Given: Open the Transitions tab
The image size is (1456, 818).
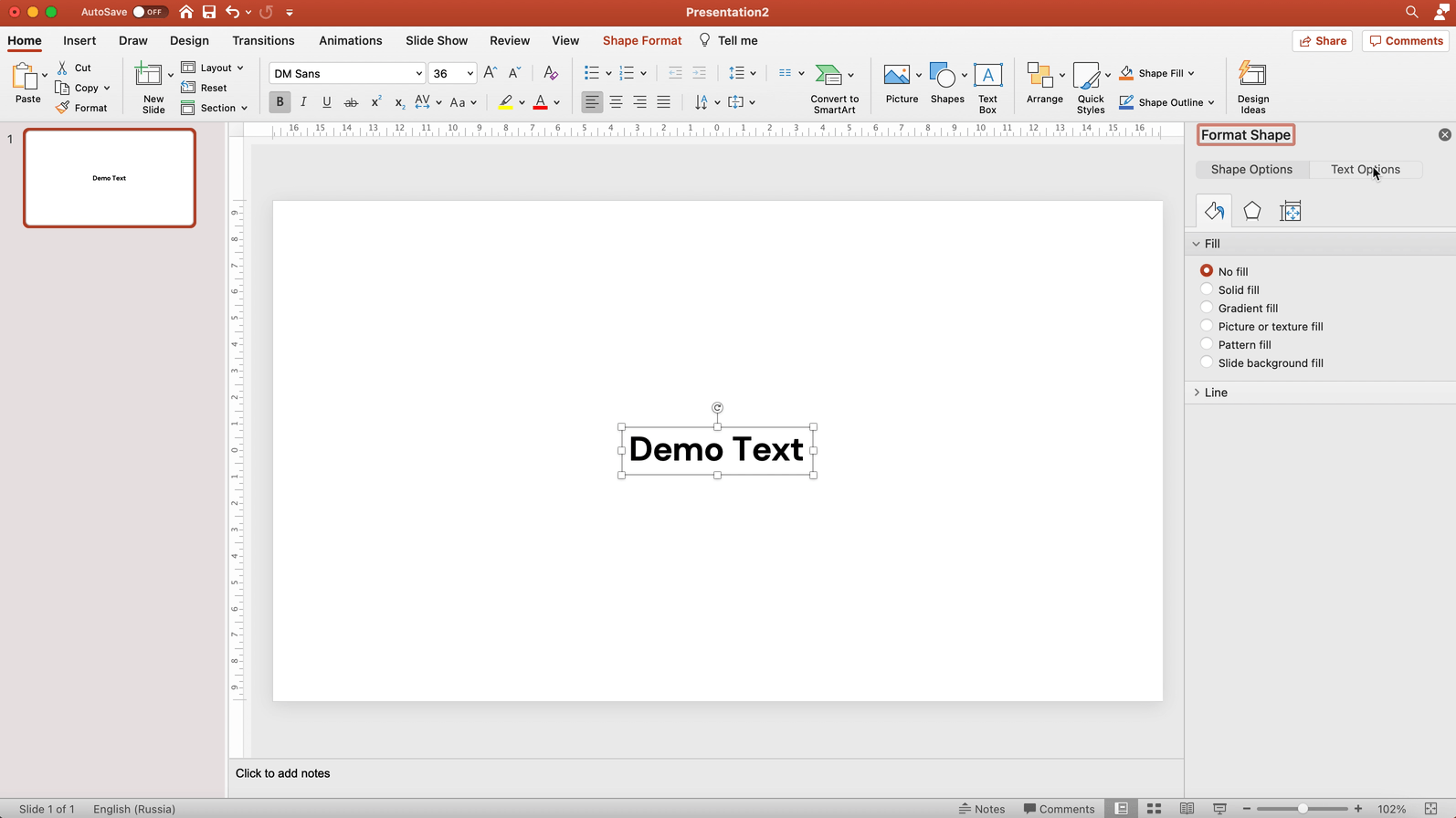Looking at the screenshot, I should [263, 40].
